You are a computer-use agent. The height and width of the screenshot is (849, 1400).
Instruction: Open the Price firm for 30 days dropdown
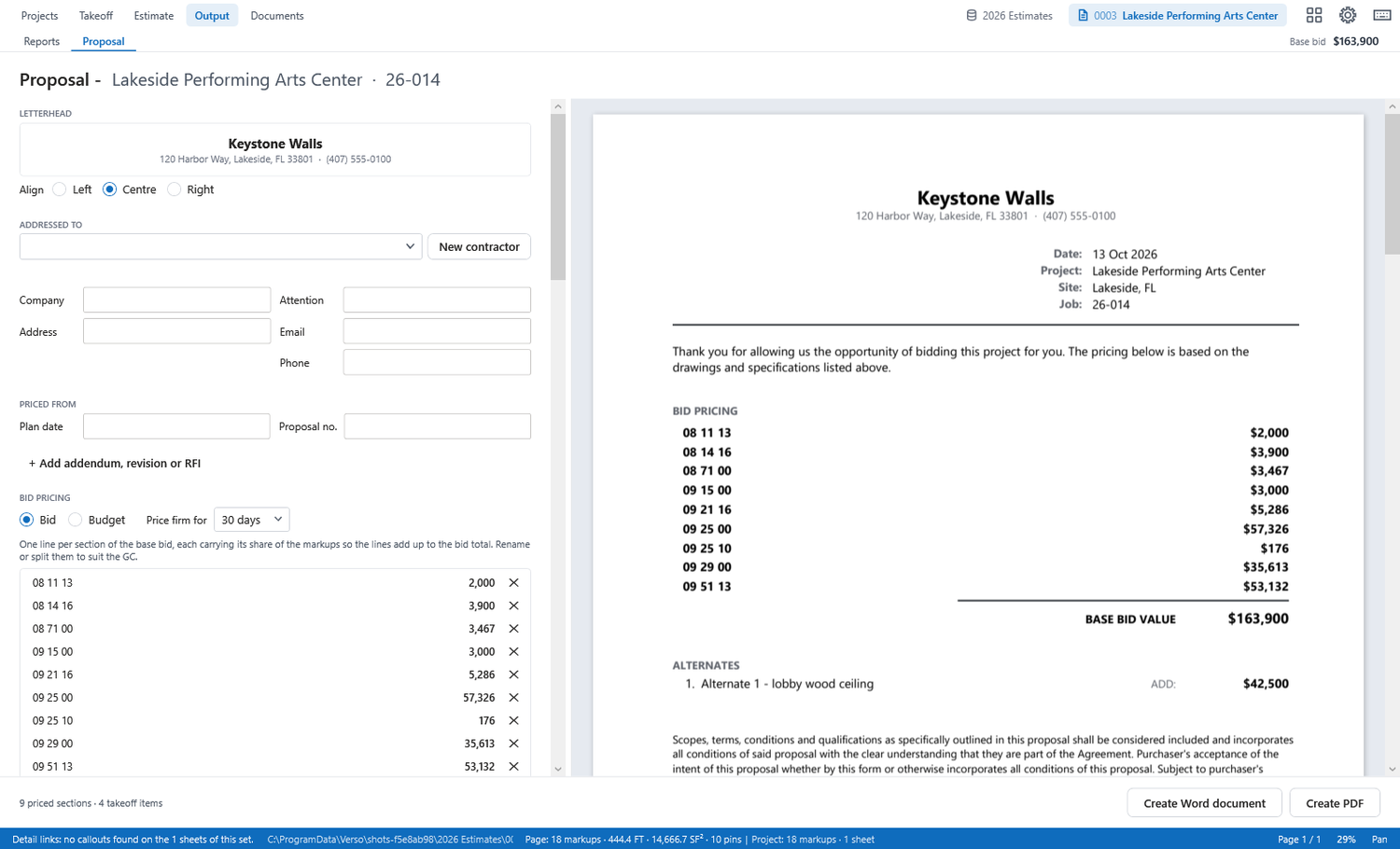(x=252, y=520)
